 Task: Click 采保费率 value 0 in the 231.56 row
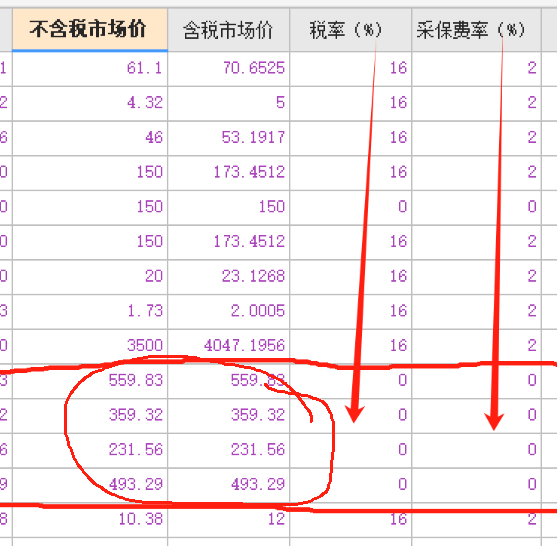point(476,450)
